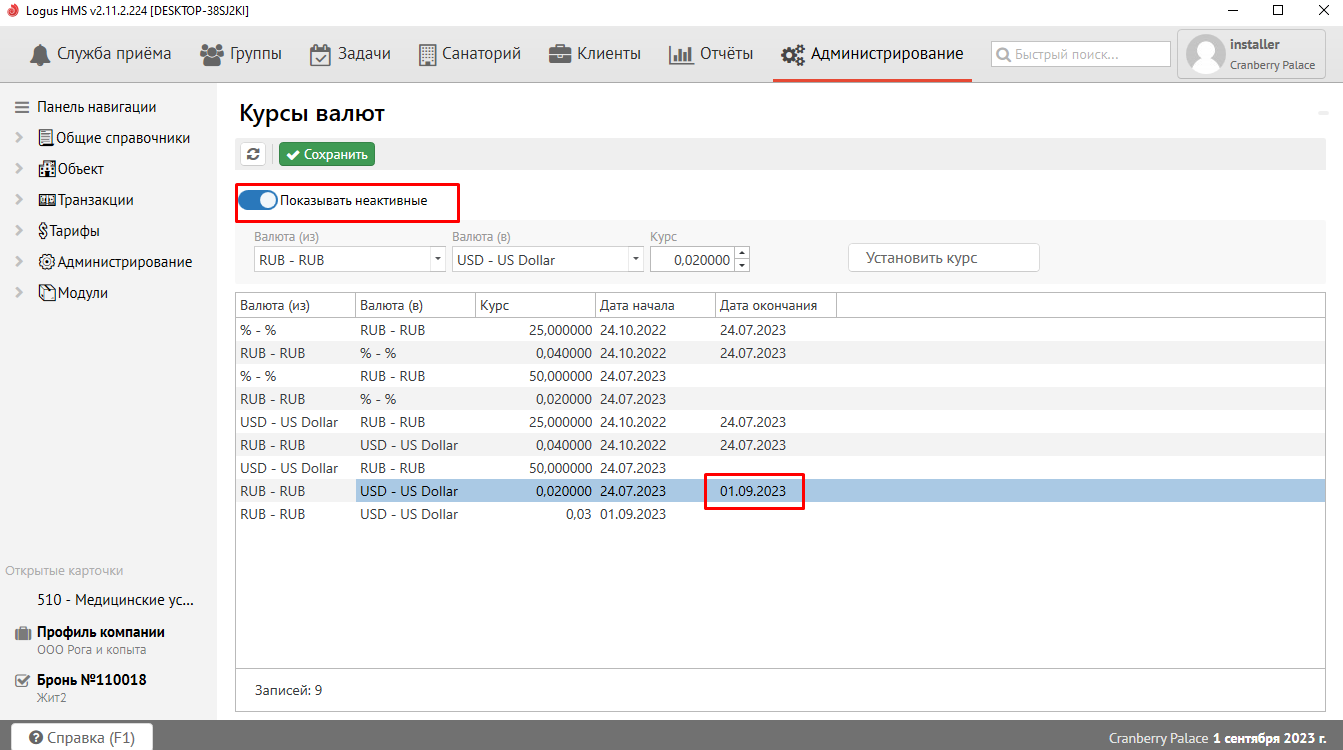Open the Валюта (в) dropdown
The width and height of the screenshot is (1343, 750).
(635, 259)
